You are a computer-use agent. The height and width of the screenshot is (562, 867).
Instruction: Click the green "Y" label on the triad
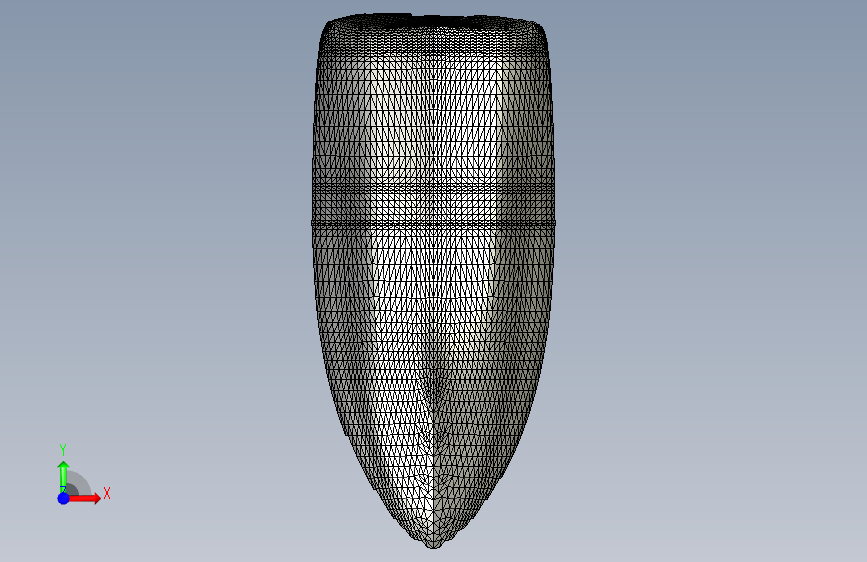pyautogui.click(x=63, y=450)
